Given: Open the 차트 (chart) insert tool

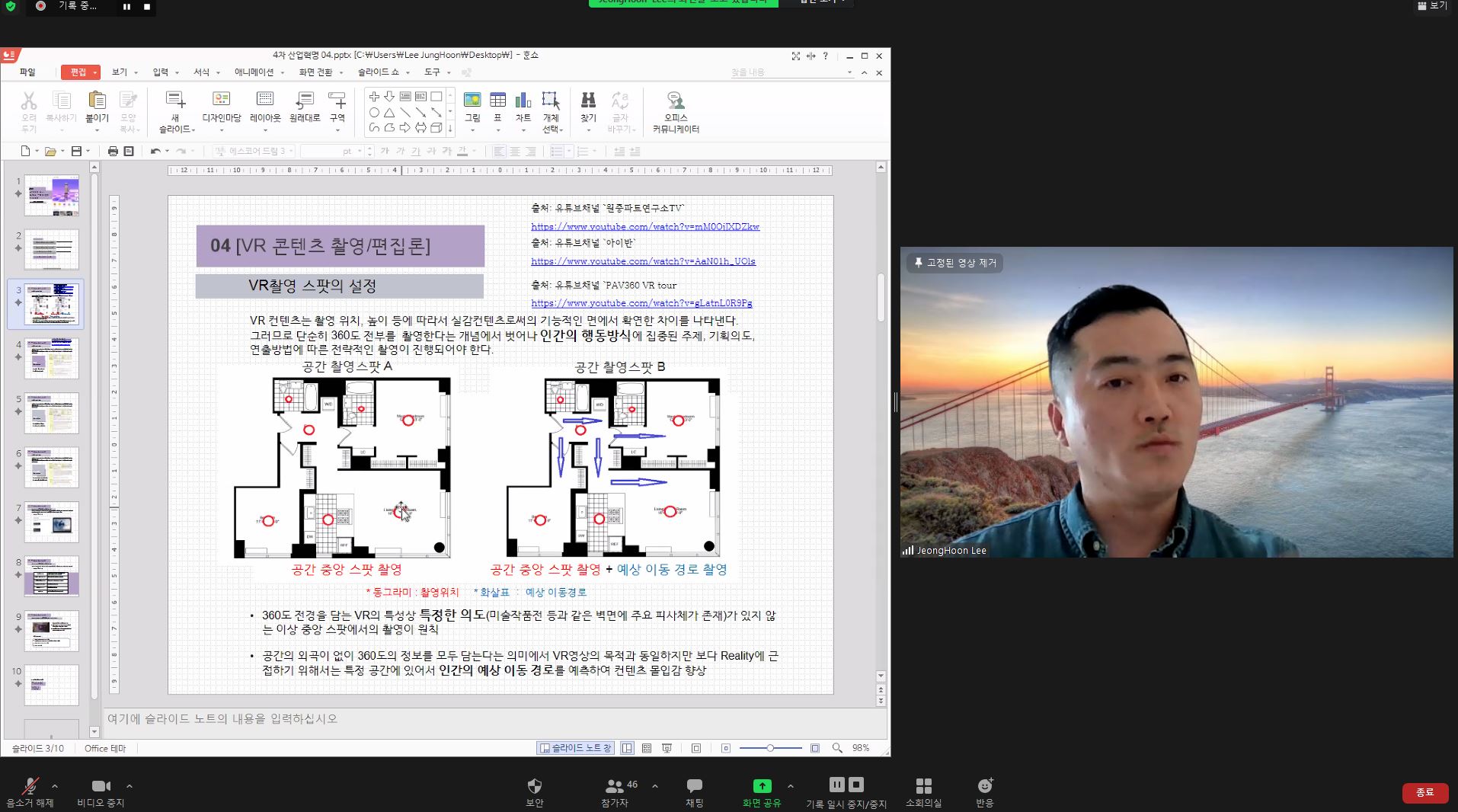Looking at the screenshot, I should coord(523,101).
